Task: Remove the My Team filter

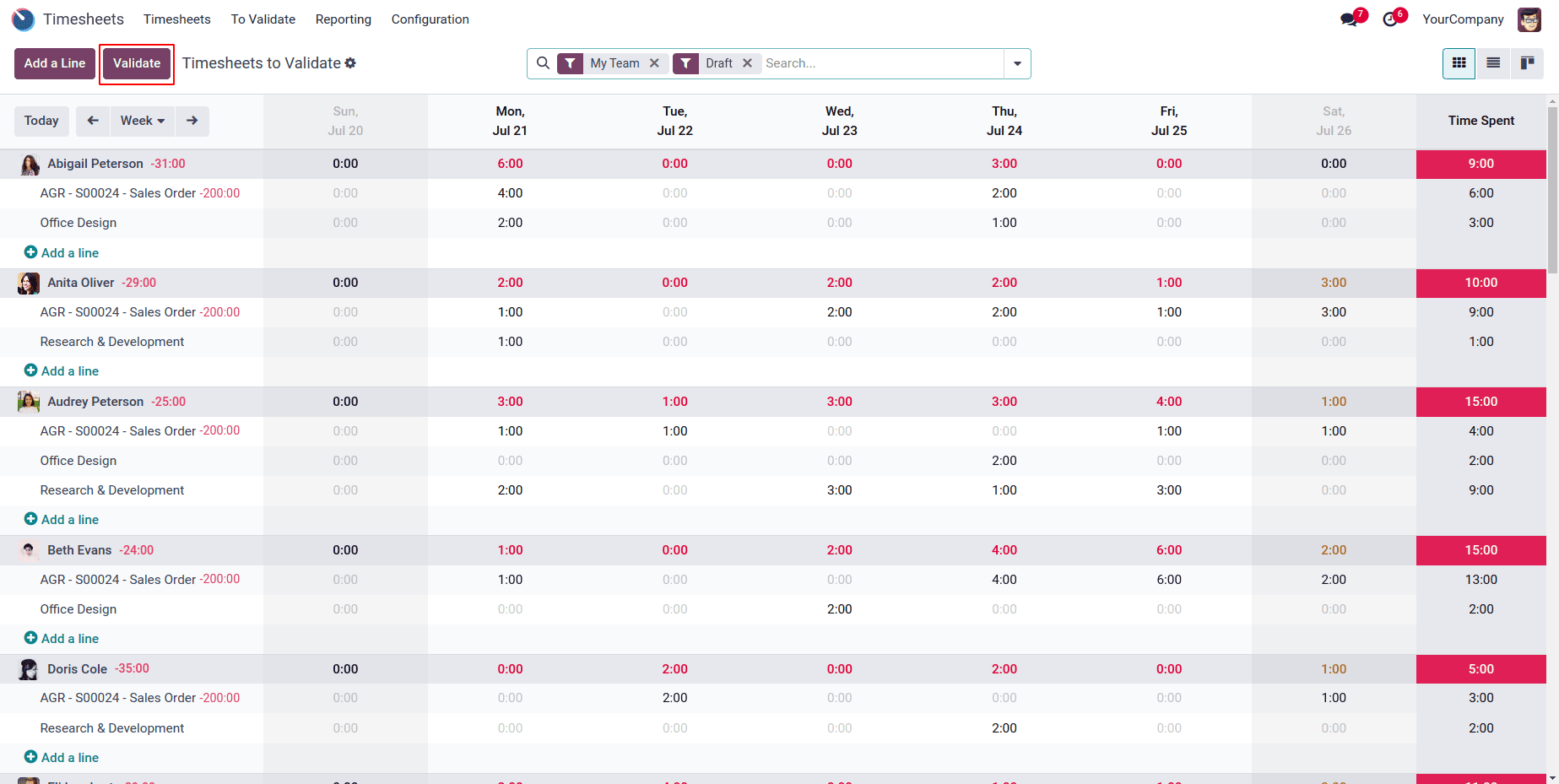Action: click(655, 62)
